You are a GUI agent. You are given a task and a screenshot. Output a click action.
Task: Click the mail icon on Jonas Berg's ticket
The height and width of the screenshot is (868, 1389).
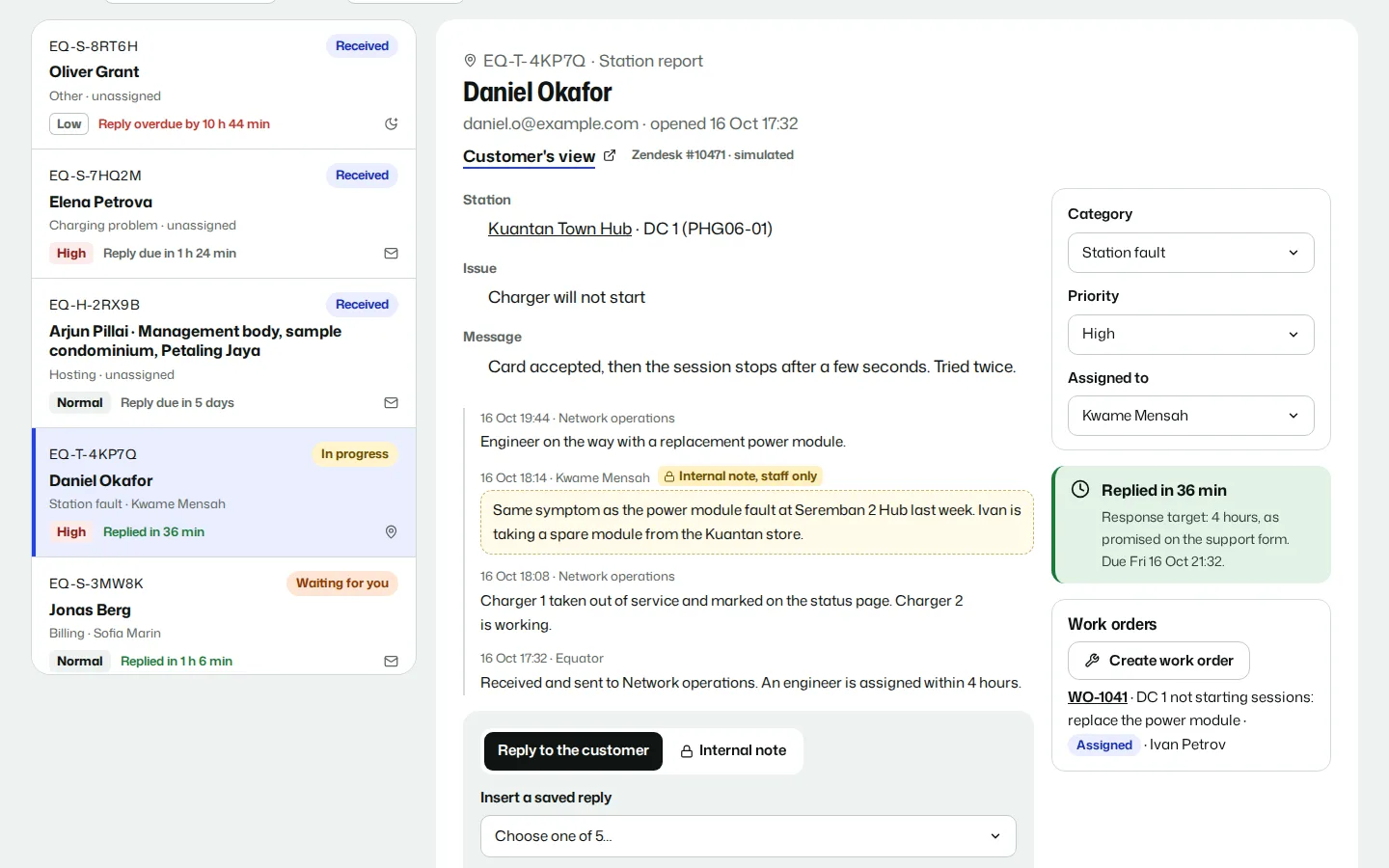(391, 661)
